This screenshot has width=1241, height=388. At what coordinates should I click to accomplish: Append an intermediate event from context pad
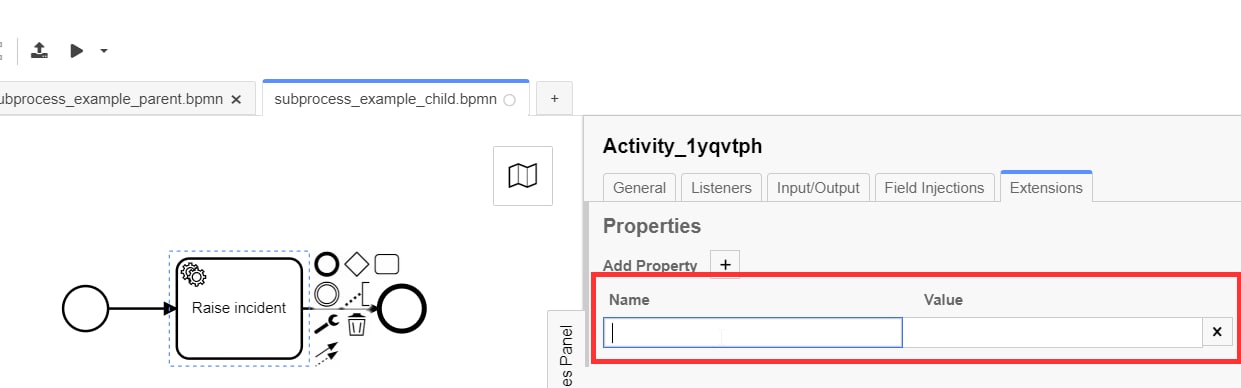[327, 293]
